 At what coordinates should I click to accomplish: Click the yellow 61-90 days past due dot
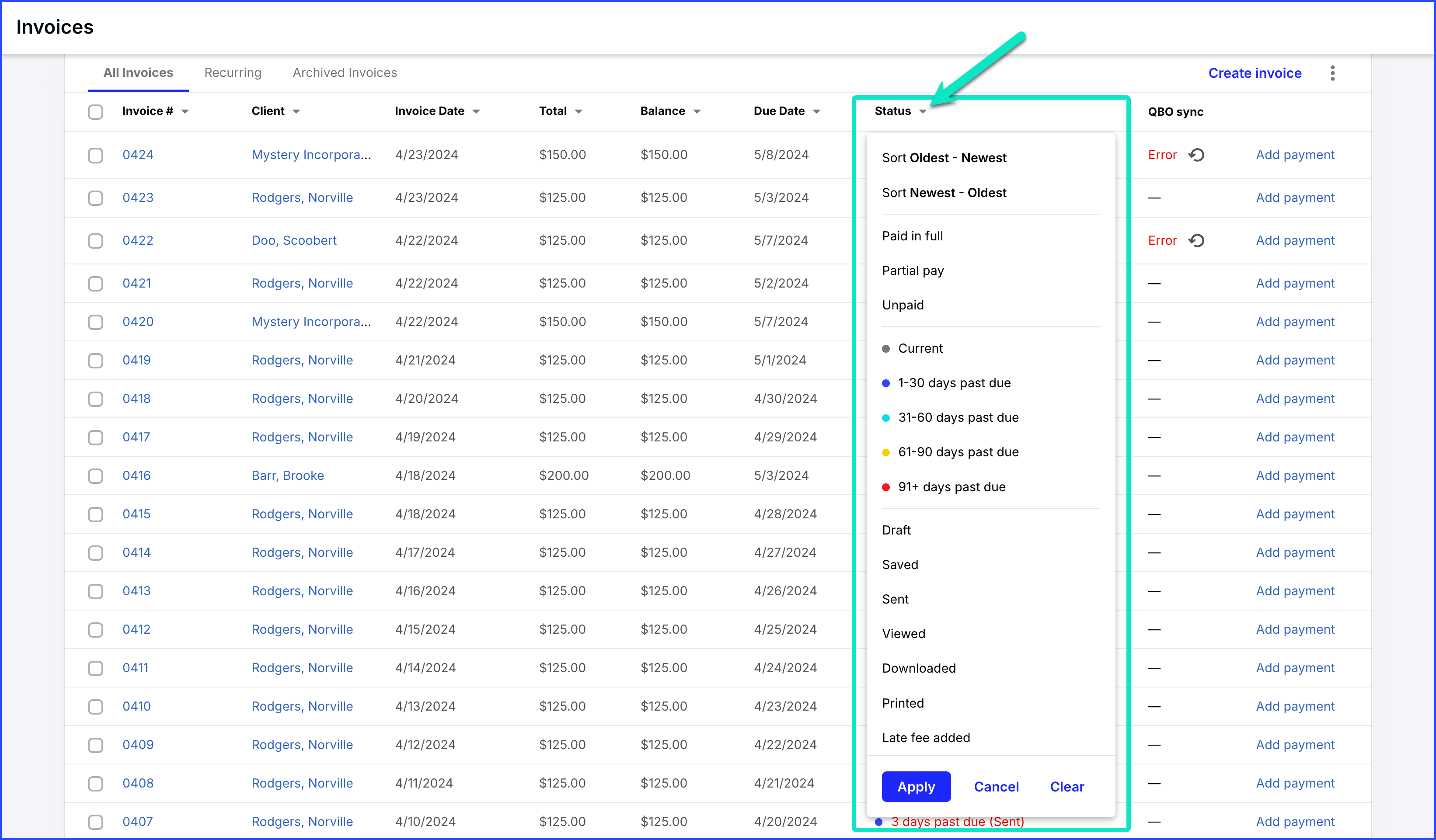point(885,452)
